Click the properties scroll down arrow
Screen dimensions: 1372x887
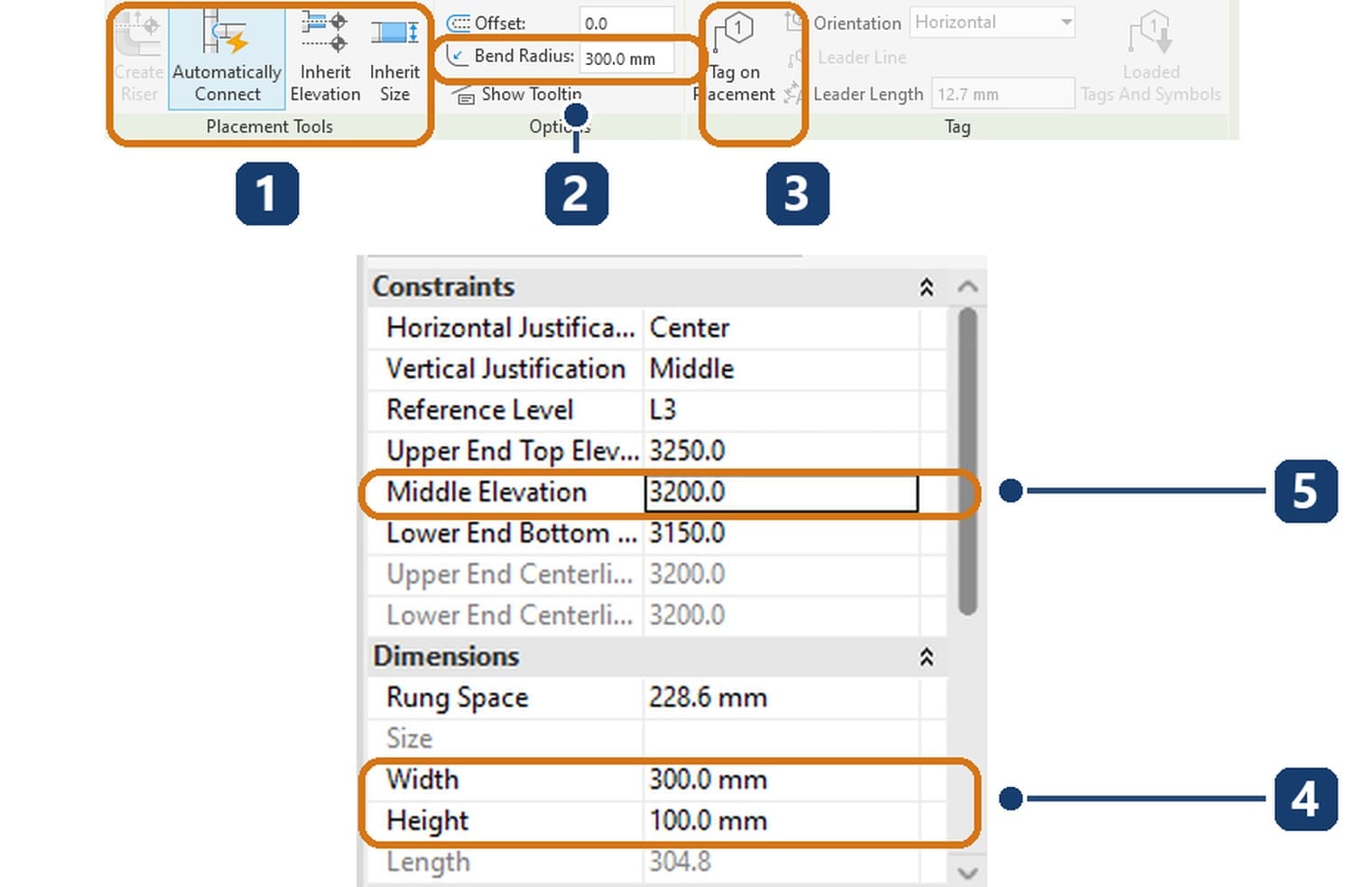pyautogui.click(x=968, y=873)
